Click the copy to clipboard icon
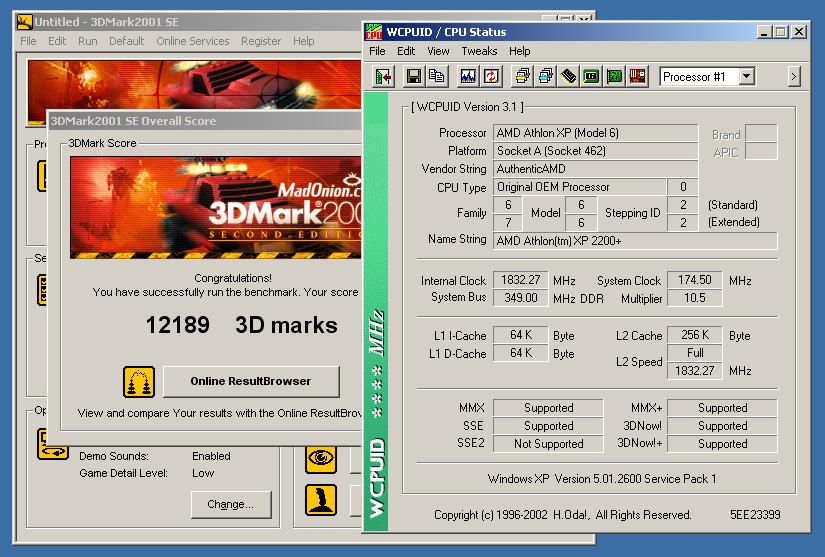825x557 pixels. coord(437,77)
